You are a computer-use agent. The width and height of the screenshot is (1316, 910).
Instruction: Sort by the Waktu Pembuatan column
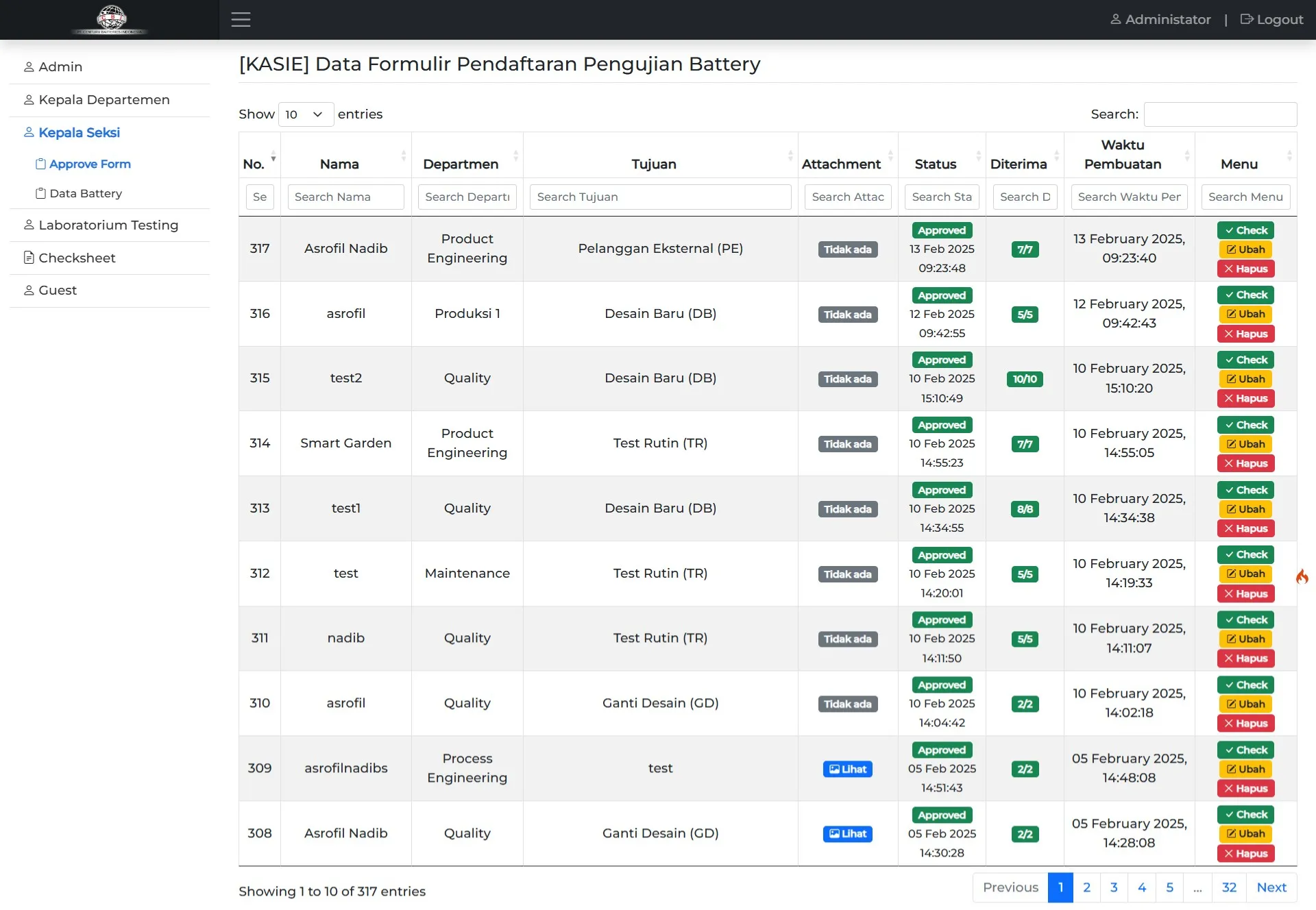tap(1129, 155)
